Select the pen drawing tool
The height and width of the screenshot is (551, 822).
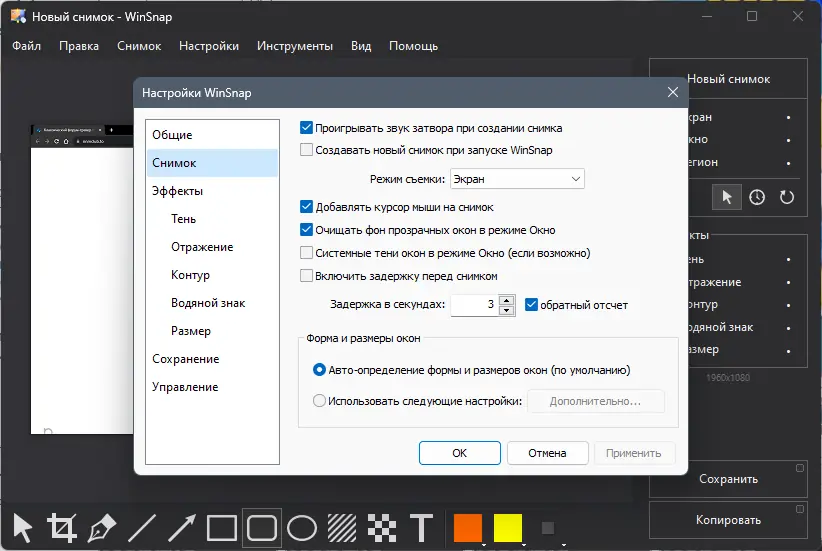coord(102,527)
